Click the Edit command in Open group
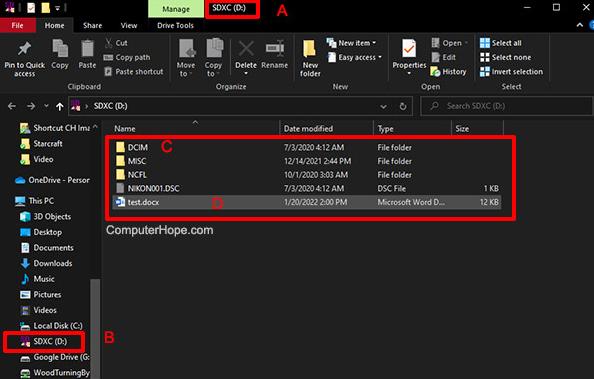Screen dimensions: 594x379 point(444,57)
